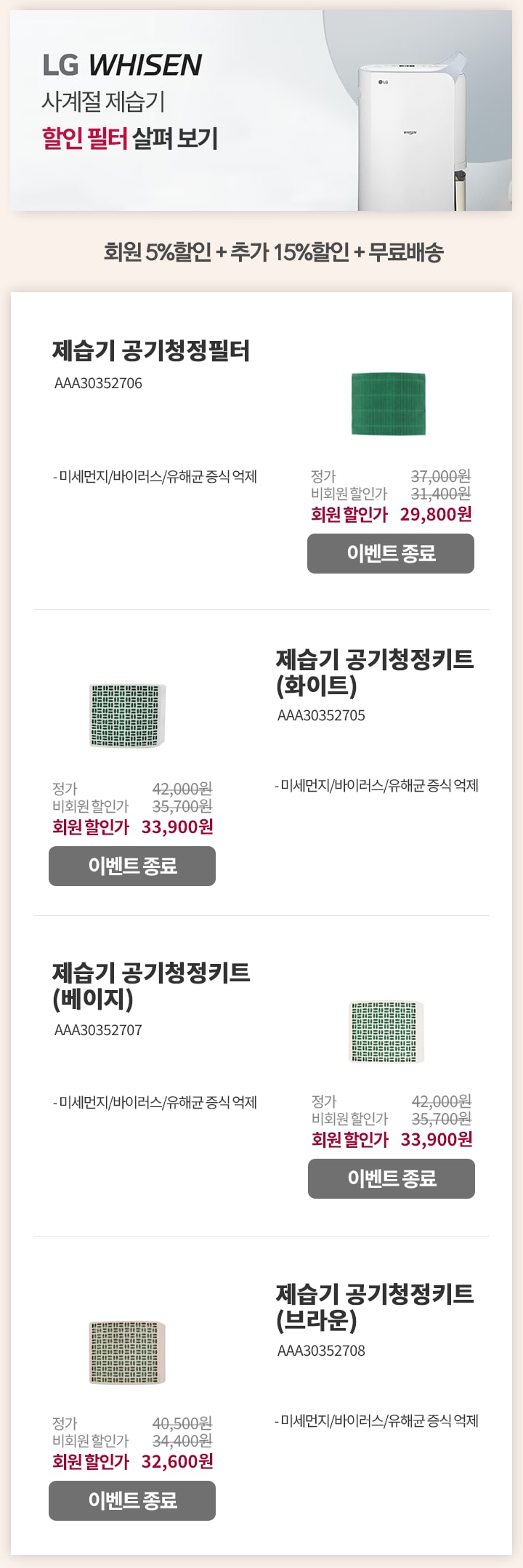Screen dimensions: 523x1568
Task: Open 제습기 공기청정키트 (브라운) title
Action: tap(375, 1307)
